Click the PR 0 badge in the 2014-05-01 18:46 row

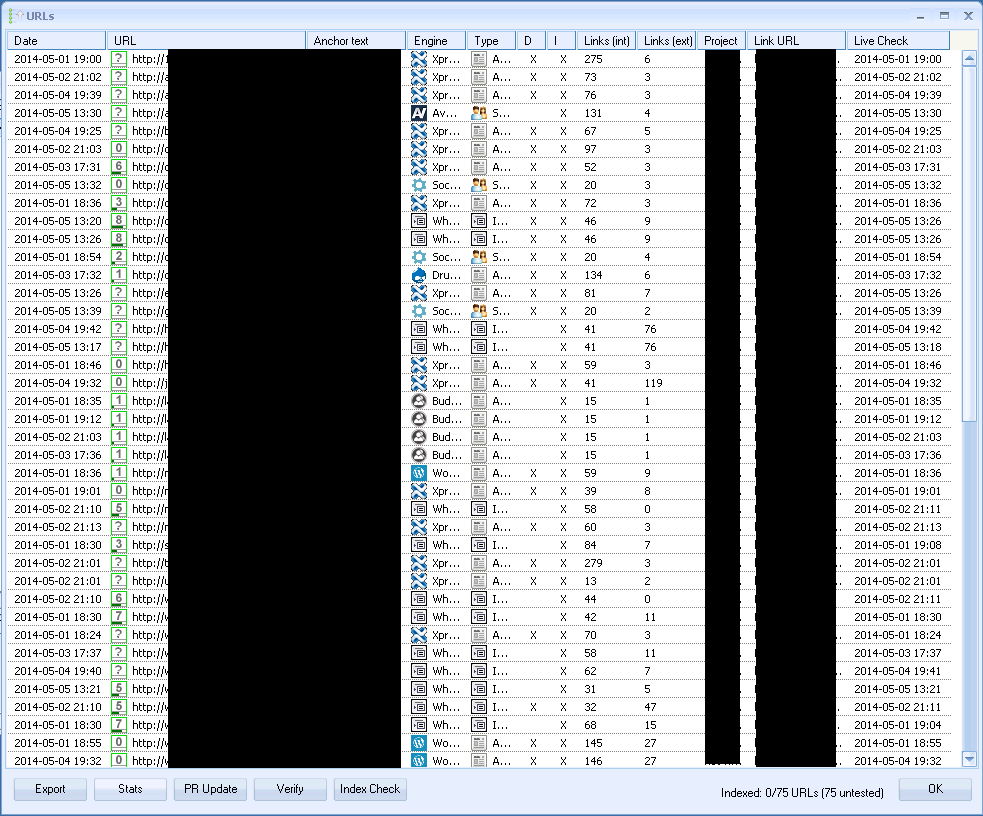click(118, 365)
